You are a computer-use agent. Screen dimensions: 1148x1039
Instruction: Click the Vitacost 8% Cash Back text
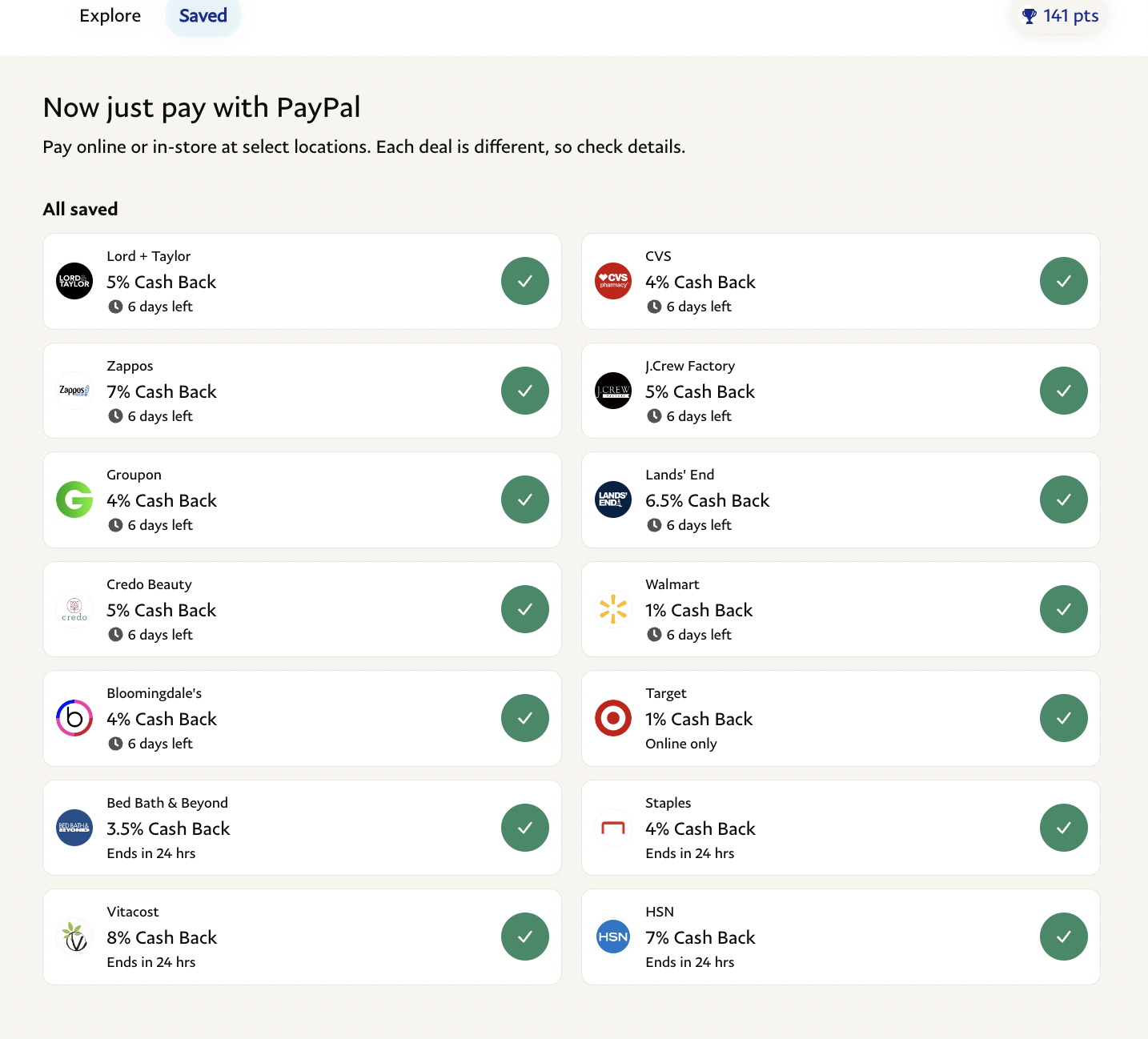(x=162, y=937)
